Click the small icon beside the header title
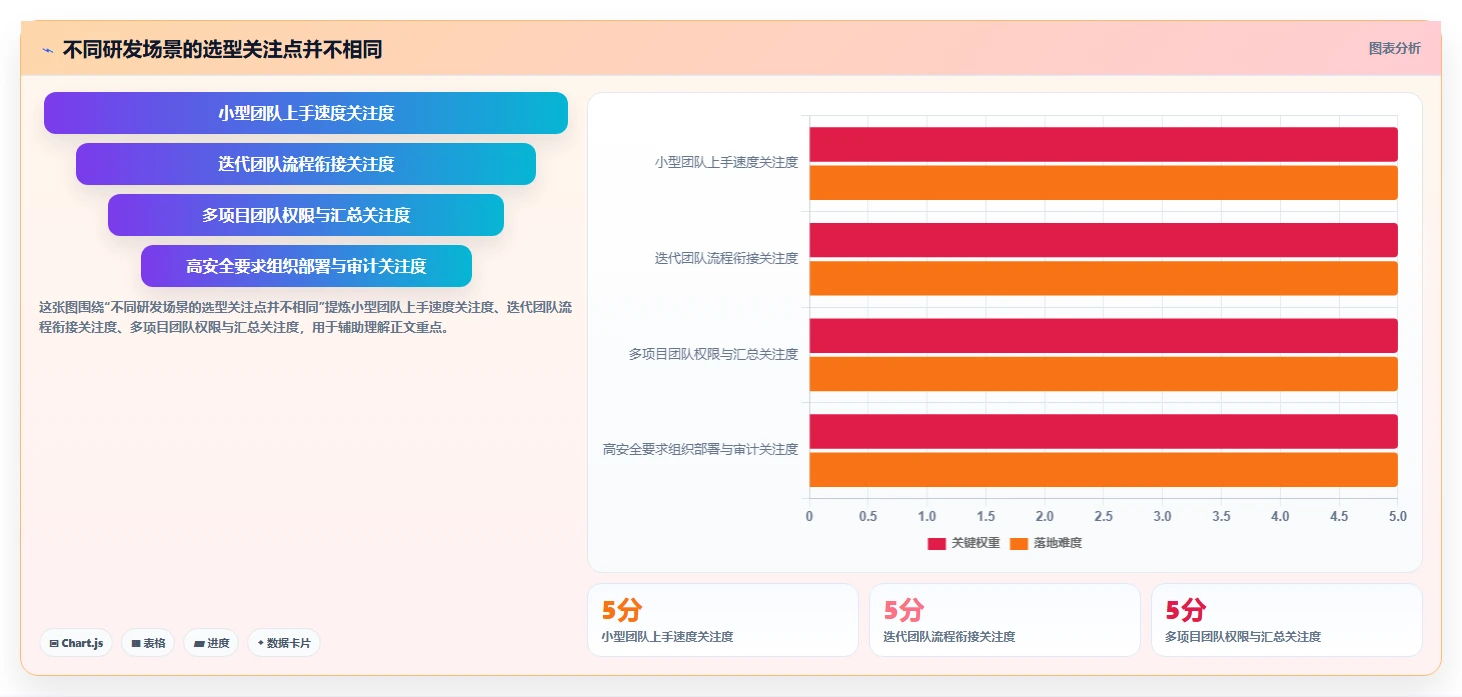This screenshot has height=697, width=1462. pos(47,50)
